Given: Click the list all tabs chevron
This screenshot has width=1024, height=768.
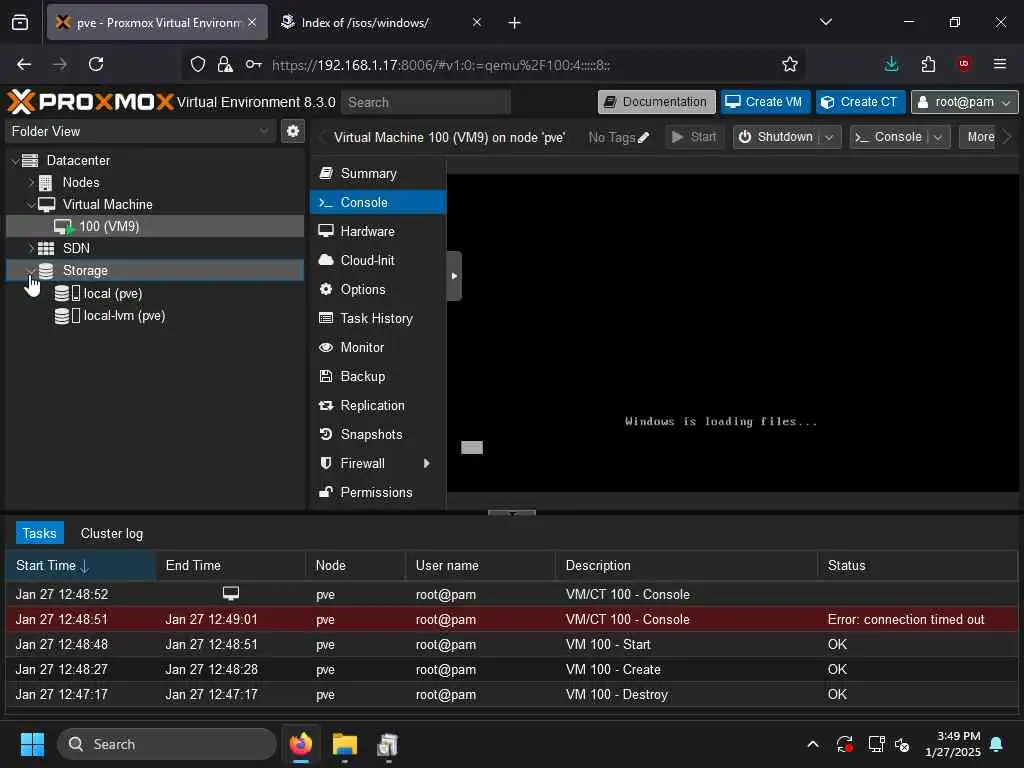Looking at the screenshot, I should [x=825, y=22].
